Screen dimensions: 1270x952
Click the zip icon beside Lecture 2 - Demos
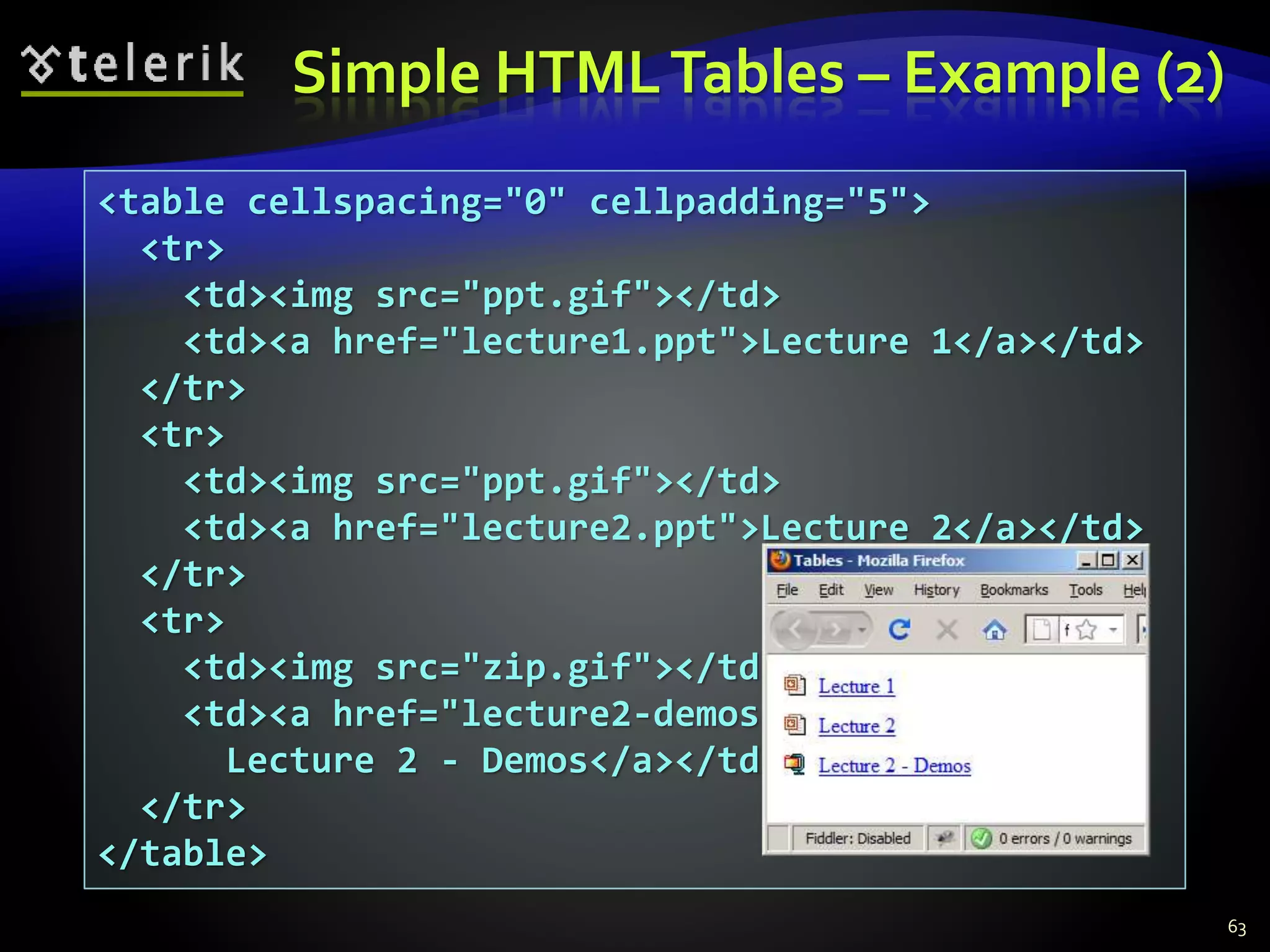click(x=794, y=764)
